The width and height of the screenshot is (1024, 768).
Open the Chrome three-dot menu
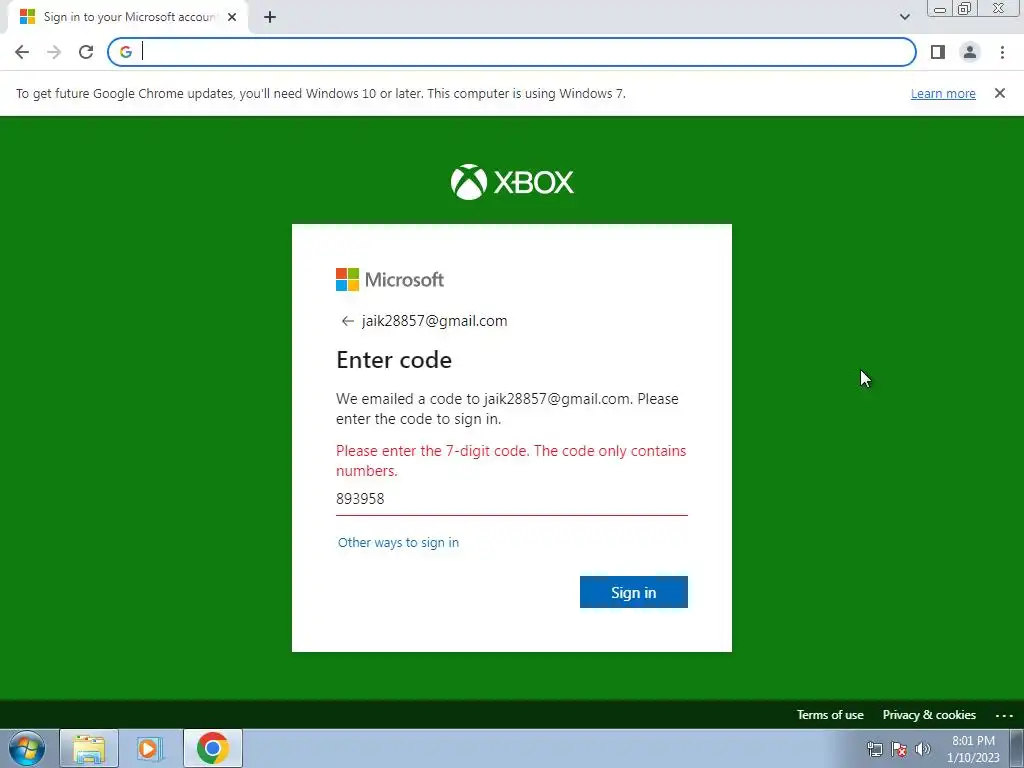click(1002, 52)
